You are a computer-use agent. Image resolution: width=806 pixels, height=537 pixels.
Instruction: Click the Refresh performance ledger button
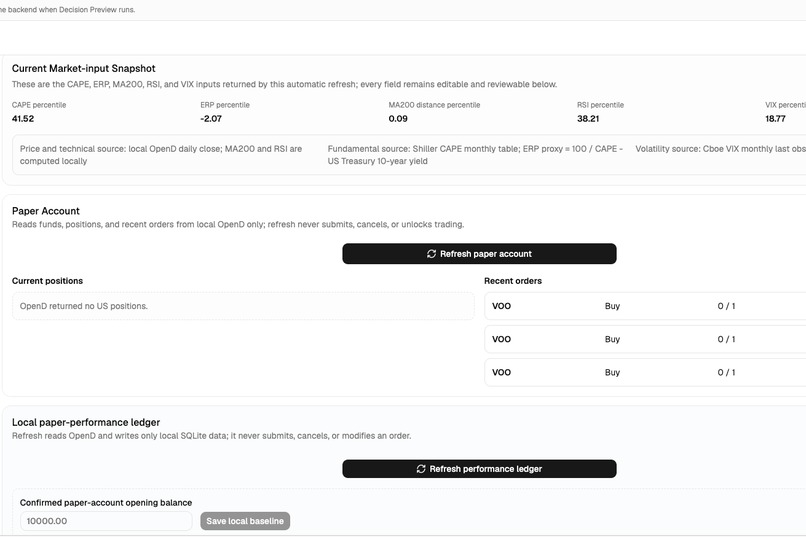pos(479,469)
